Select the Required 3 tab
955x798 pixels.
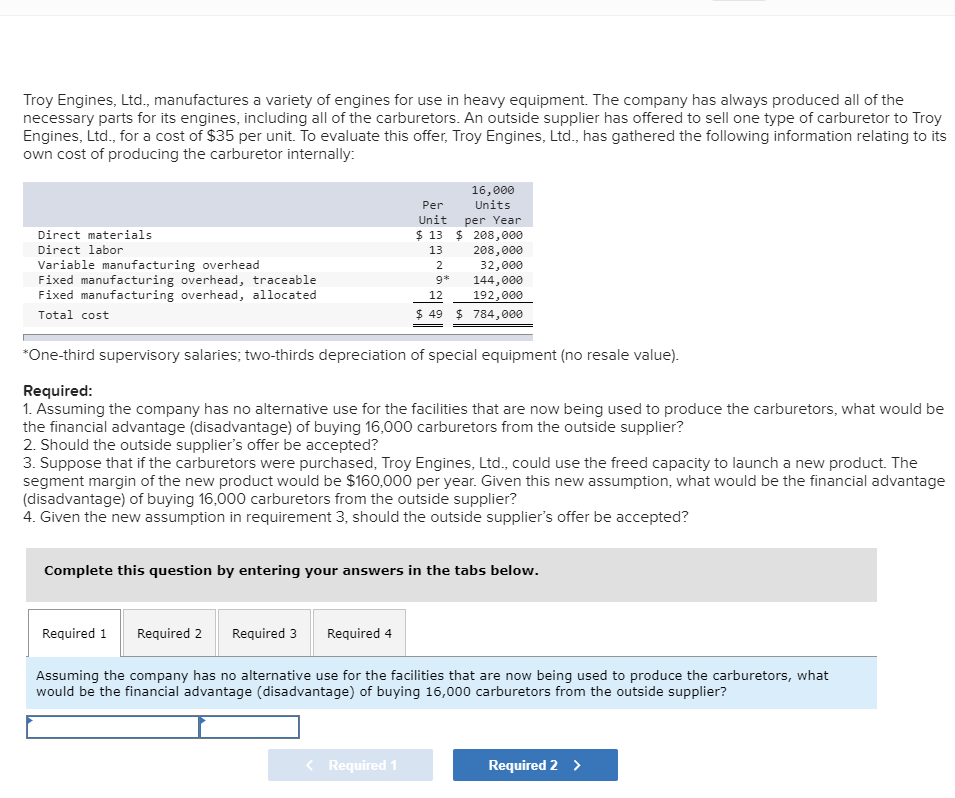tap(264, 633)
